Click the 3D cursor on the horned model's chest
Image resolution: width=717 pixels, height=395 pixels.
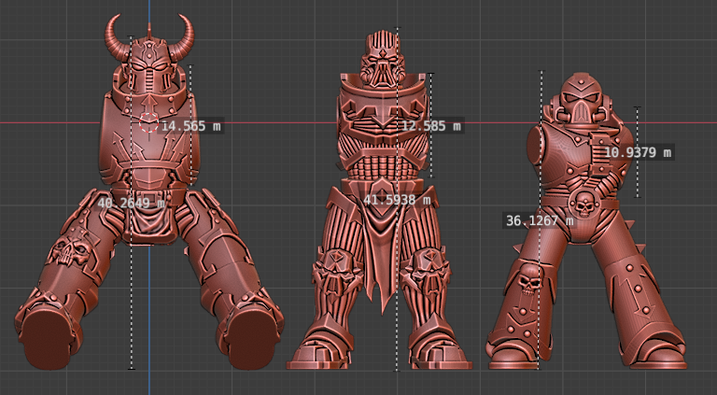(148, 123)
